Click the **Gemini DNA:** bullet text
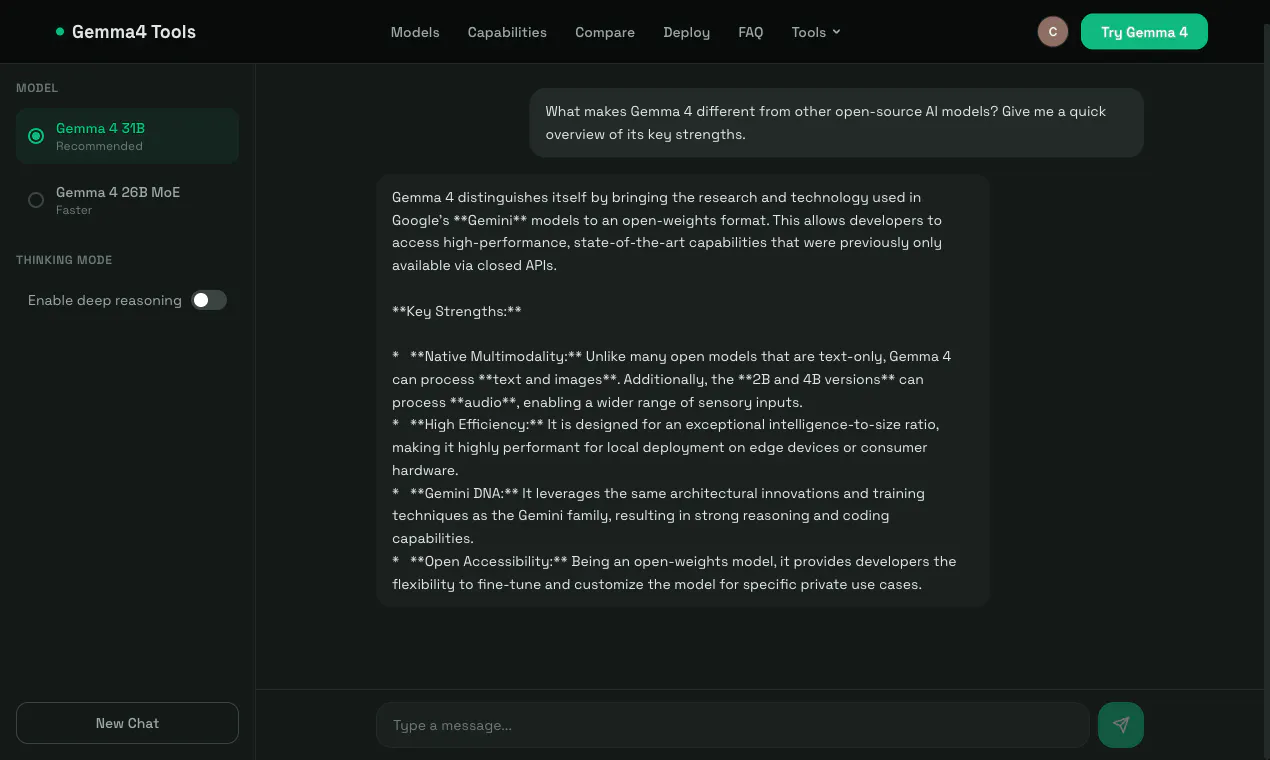The height and width of the screenshot is (760, 1270). coord(658,515)
